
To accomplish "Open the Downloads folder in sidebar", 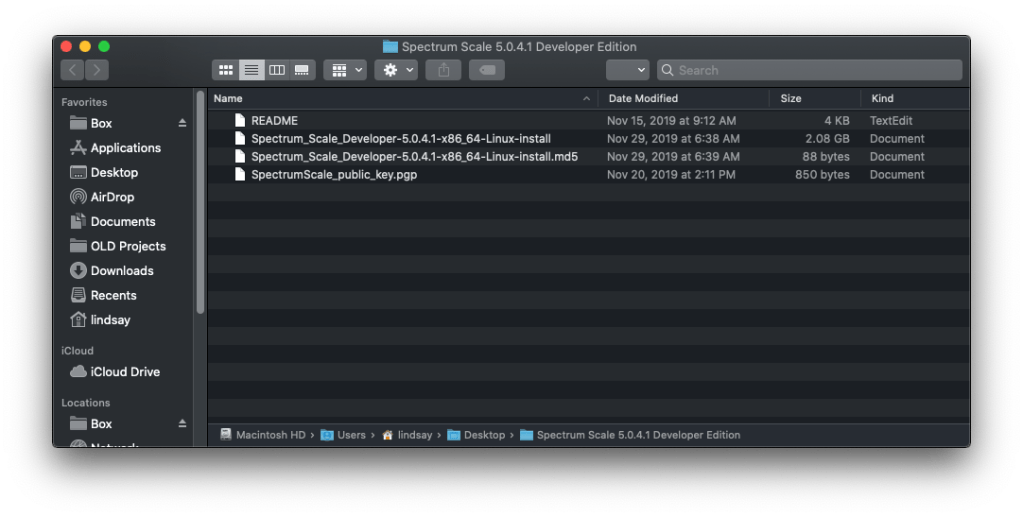I will 121,271.
